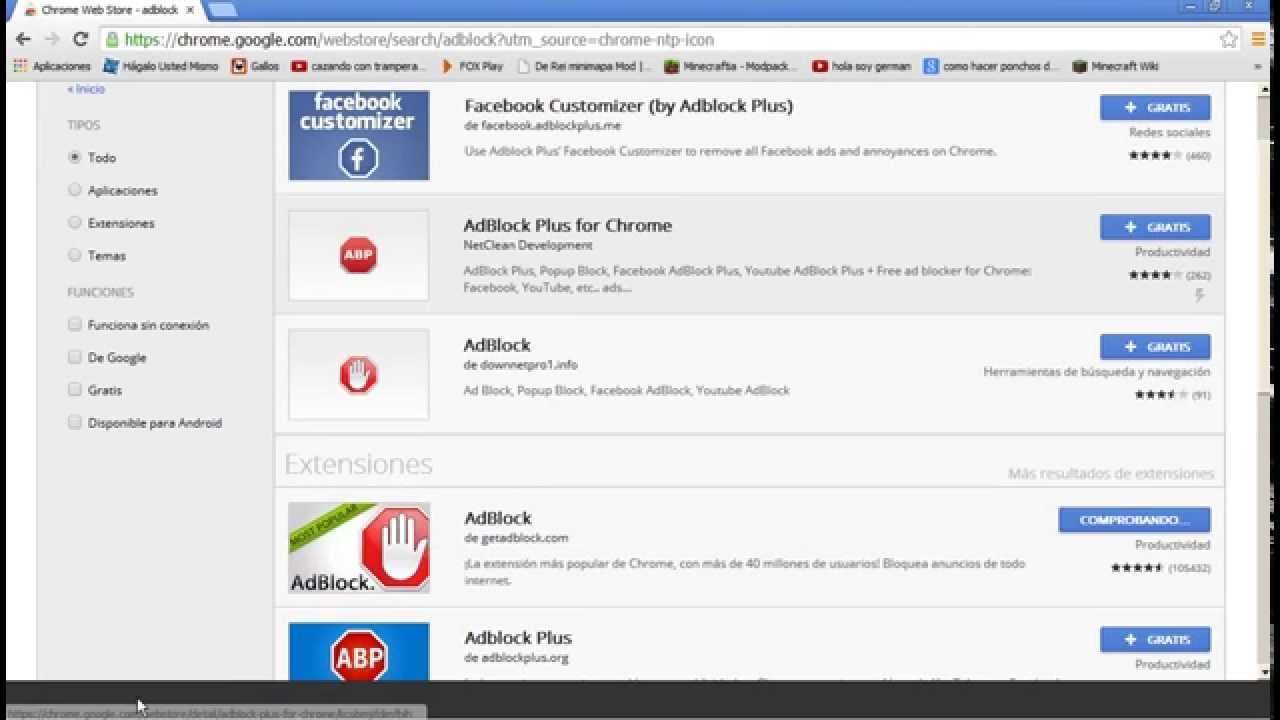
Task: Click the de getadblock.com publisher text
Action: 516,538
